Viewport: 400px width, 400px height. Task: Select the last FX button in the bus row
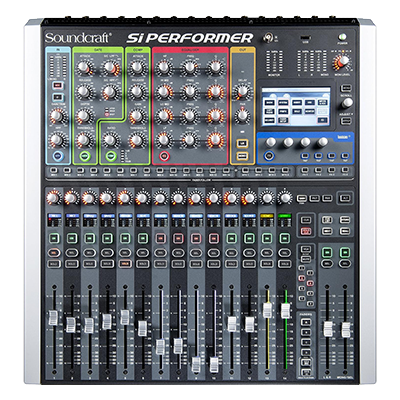point(344,171)
